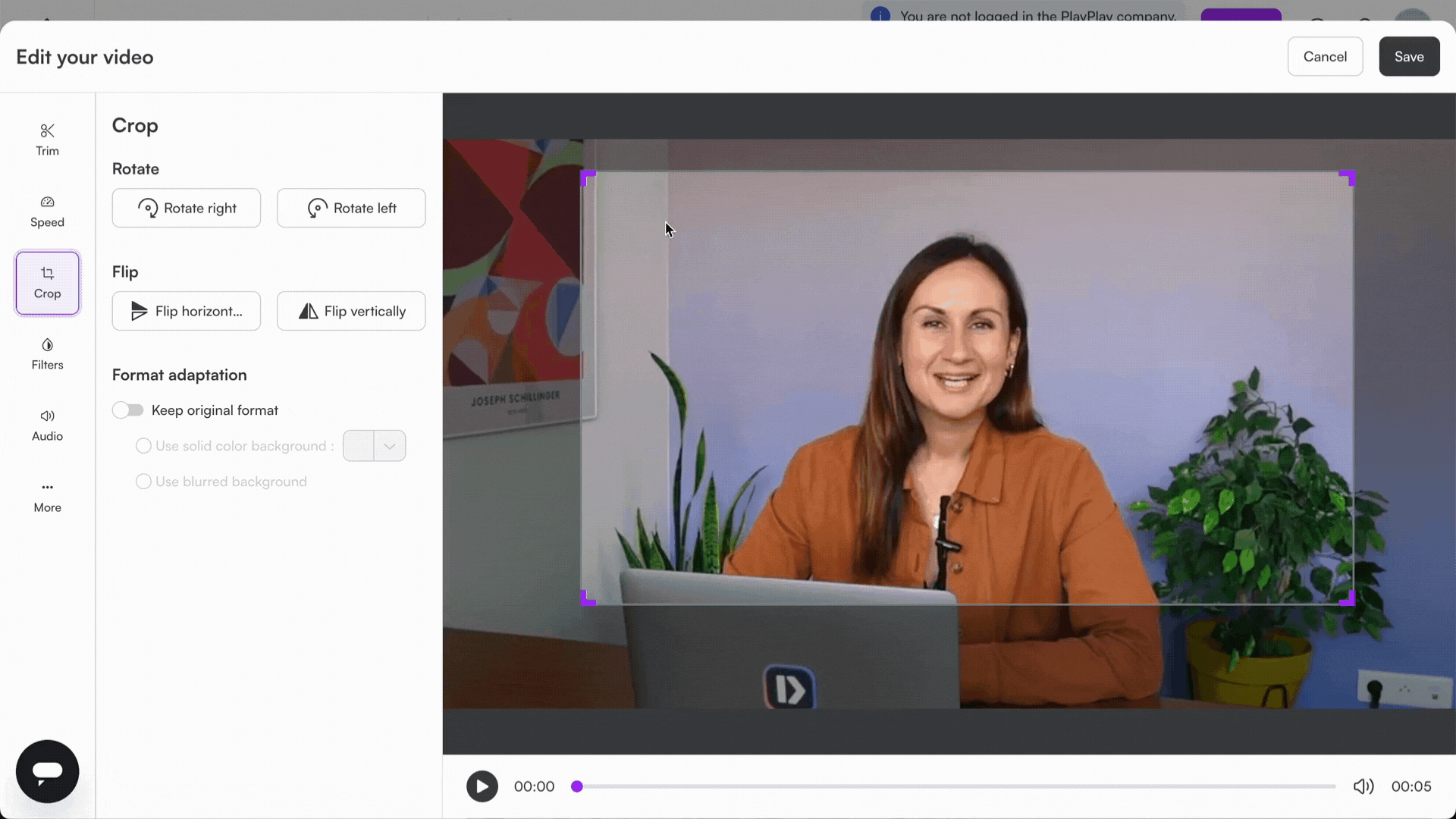Open the chat support bubble

click(46, 770)
